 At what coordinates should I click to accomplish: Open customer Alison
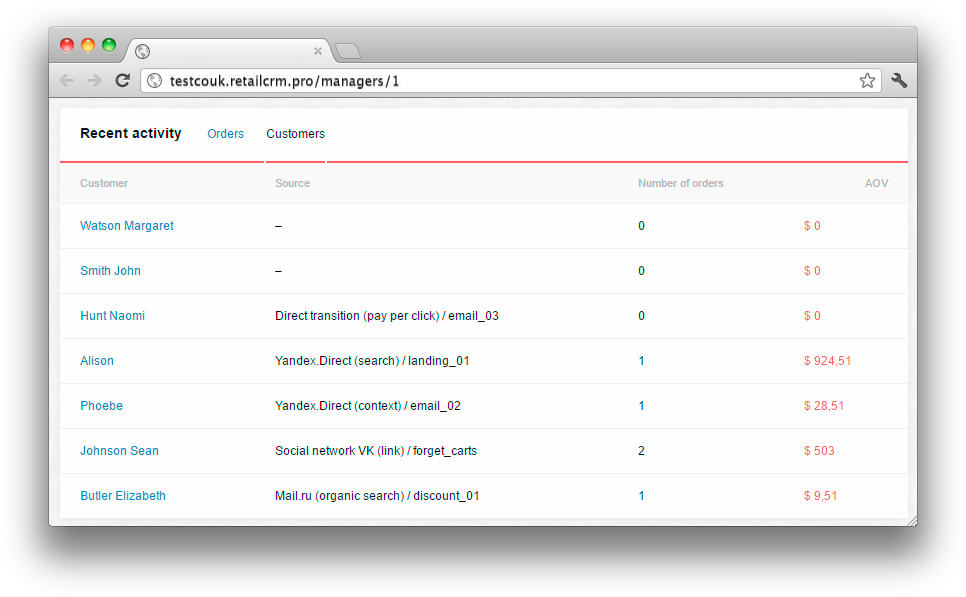[97, 360]
